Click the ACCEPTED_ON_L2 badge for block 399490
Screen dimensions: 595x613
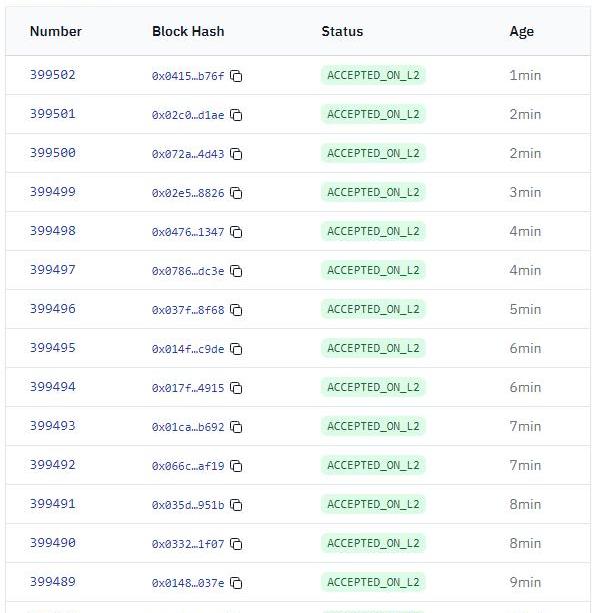coord(373,543)
